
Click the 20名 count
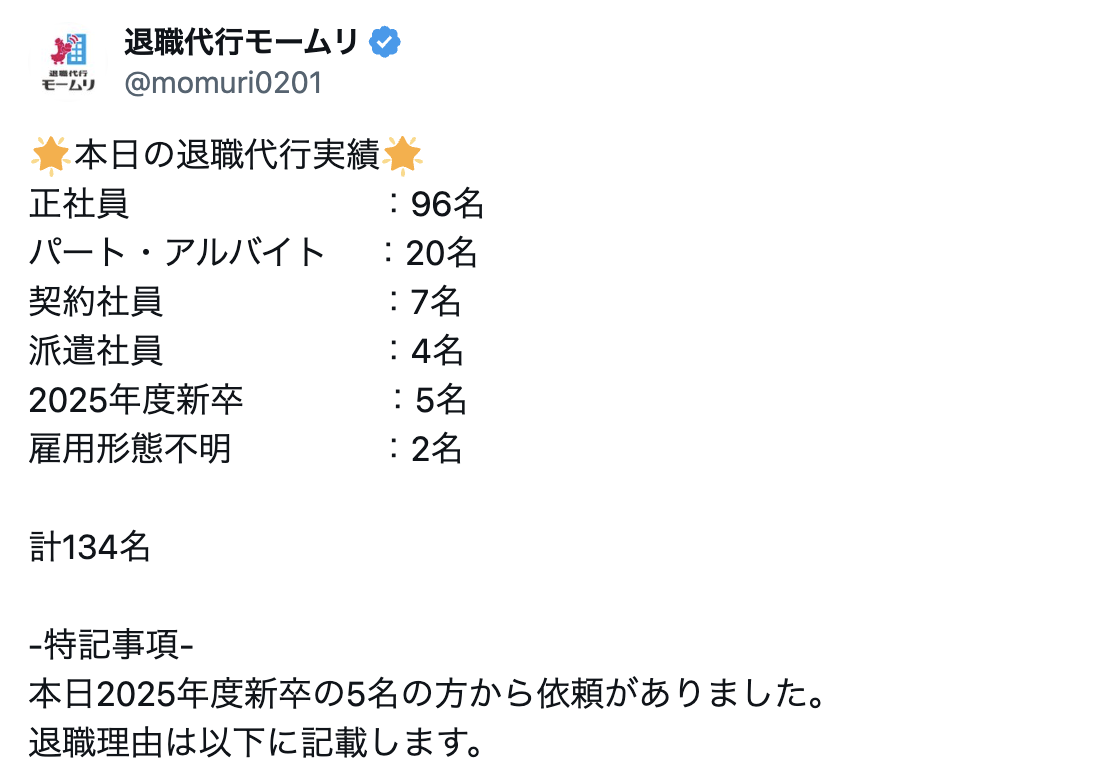[x=442, y=253]
